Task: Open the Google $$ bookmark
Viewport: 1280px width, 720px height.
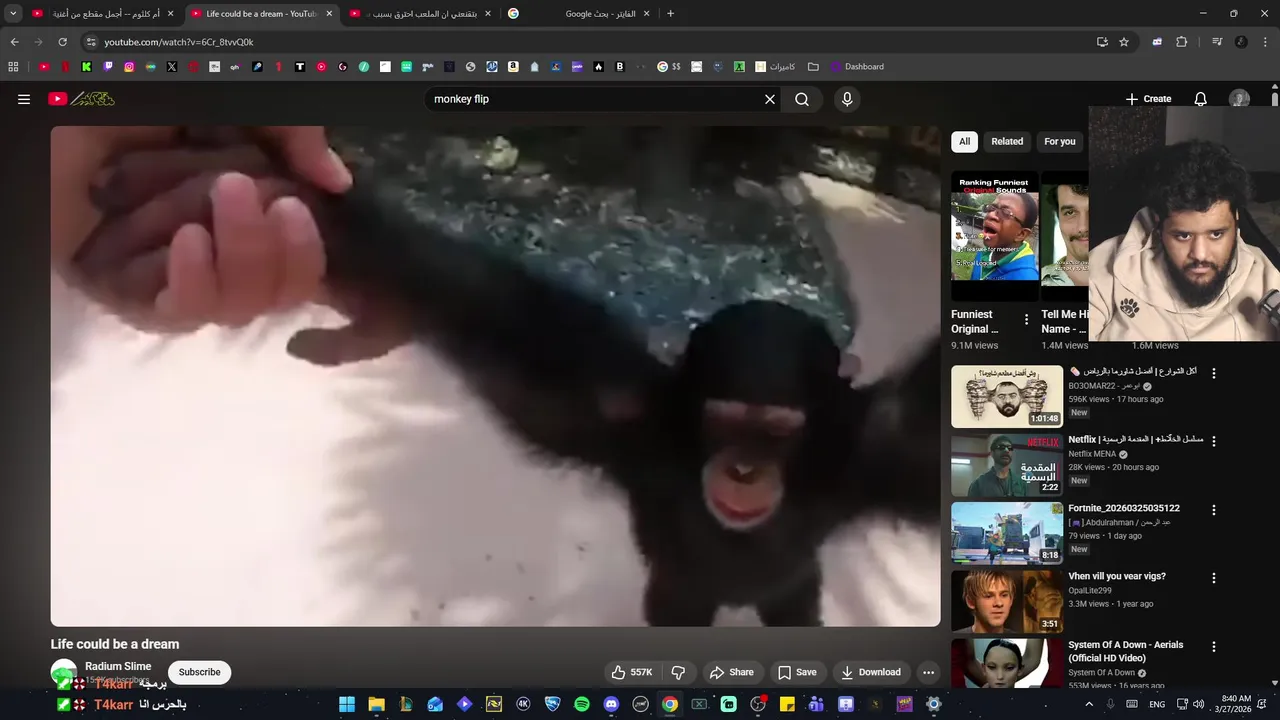Action: pyautogui.click(x=669, y=67)
